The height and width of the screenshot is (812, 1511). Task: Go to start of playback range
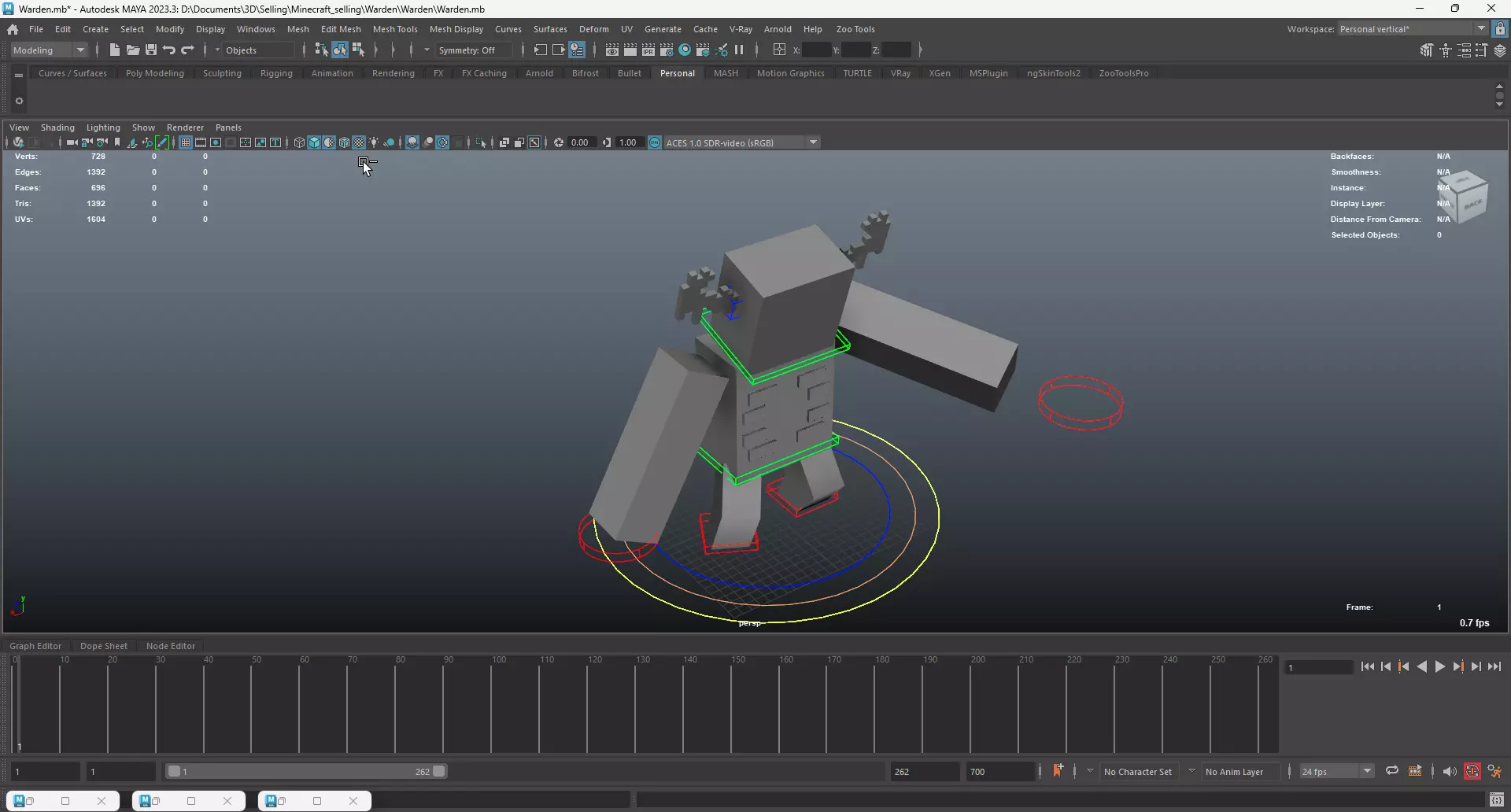click(1367, 666)
